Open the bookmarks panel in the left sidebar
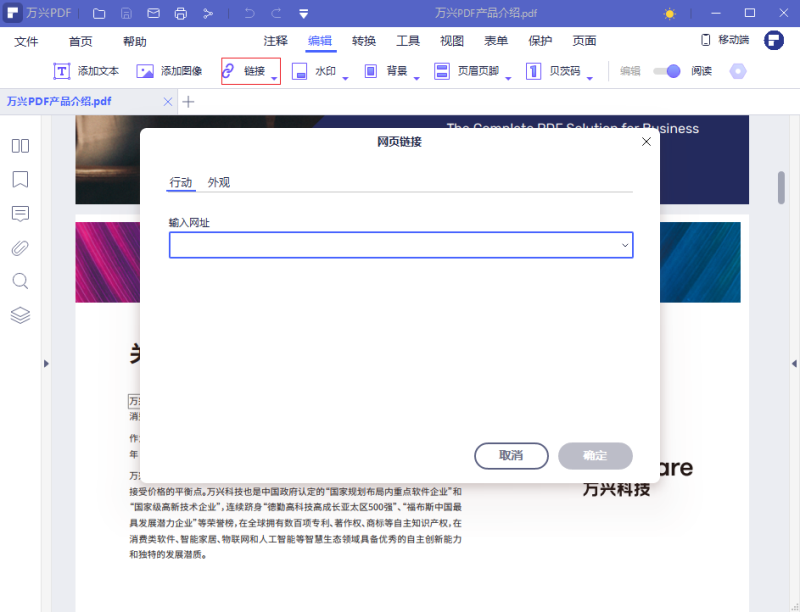 click(20, 180)
